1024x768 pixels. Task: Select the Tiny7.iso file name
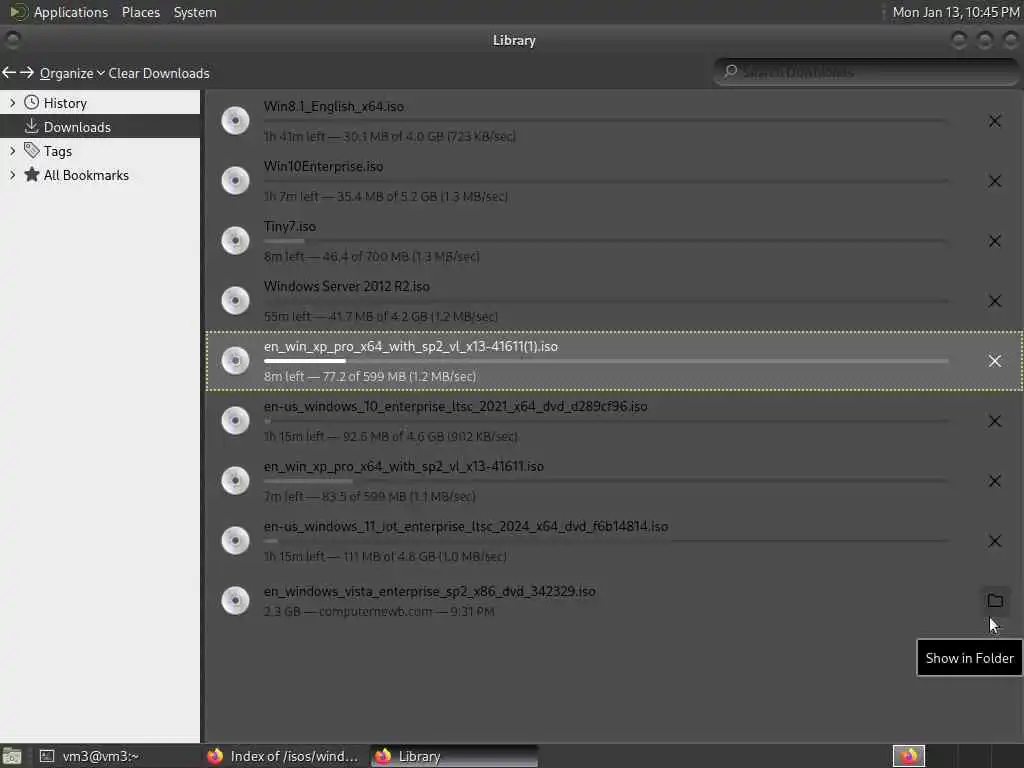coord(290,227)
